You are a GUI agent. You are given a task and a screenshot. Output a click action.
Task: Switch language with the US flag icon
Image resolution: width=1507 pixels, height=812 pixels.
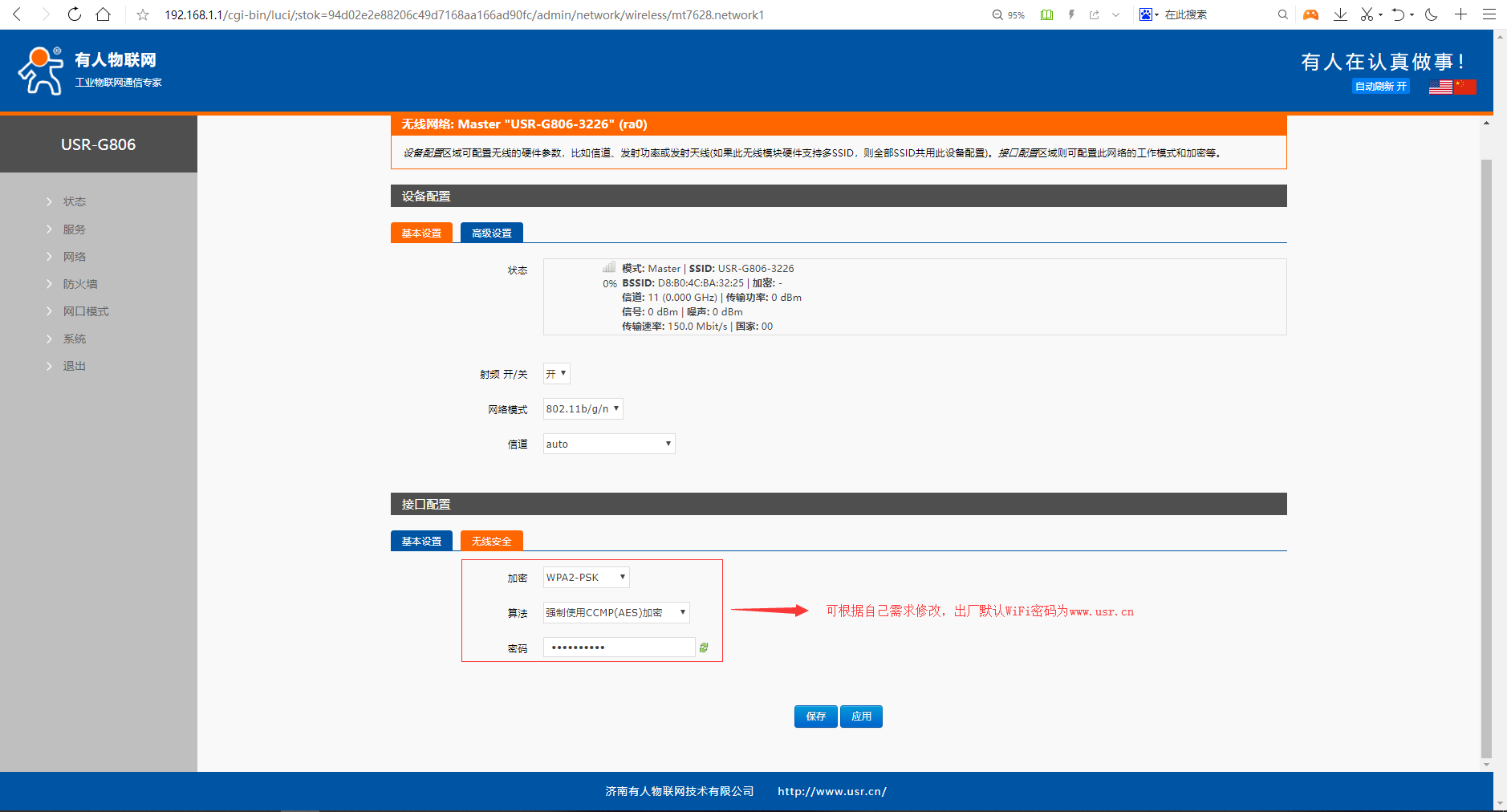click(1440, 87)
